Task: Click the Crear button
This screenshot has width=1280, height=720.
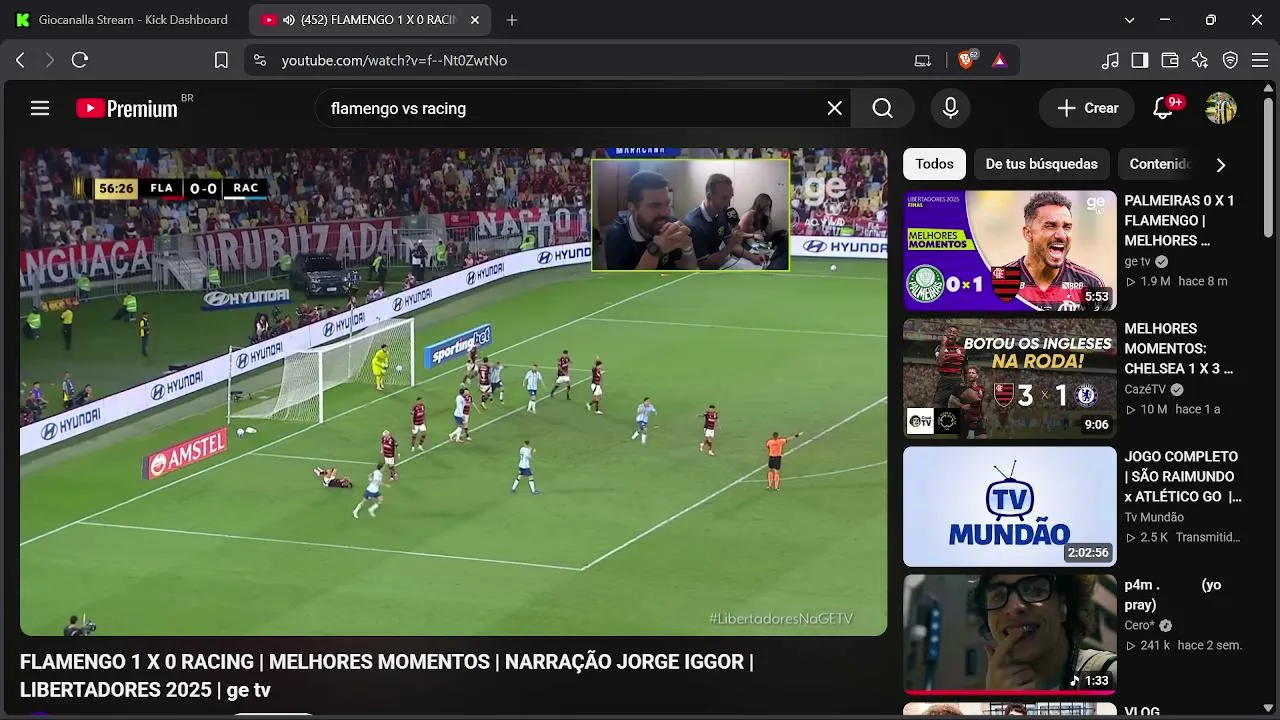Action: [1087, 108]
